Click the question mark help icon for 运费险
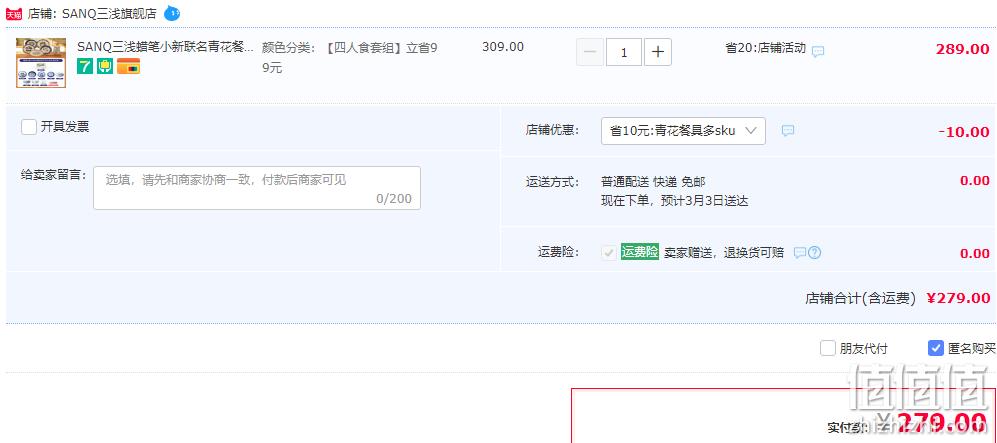This screenshot has width=997, height=443. 815,253
